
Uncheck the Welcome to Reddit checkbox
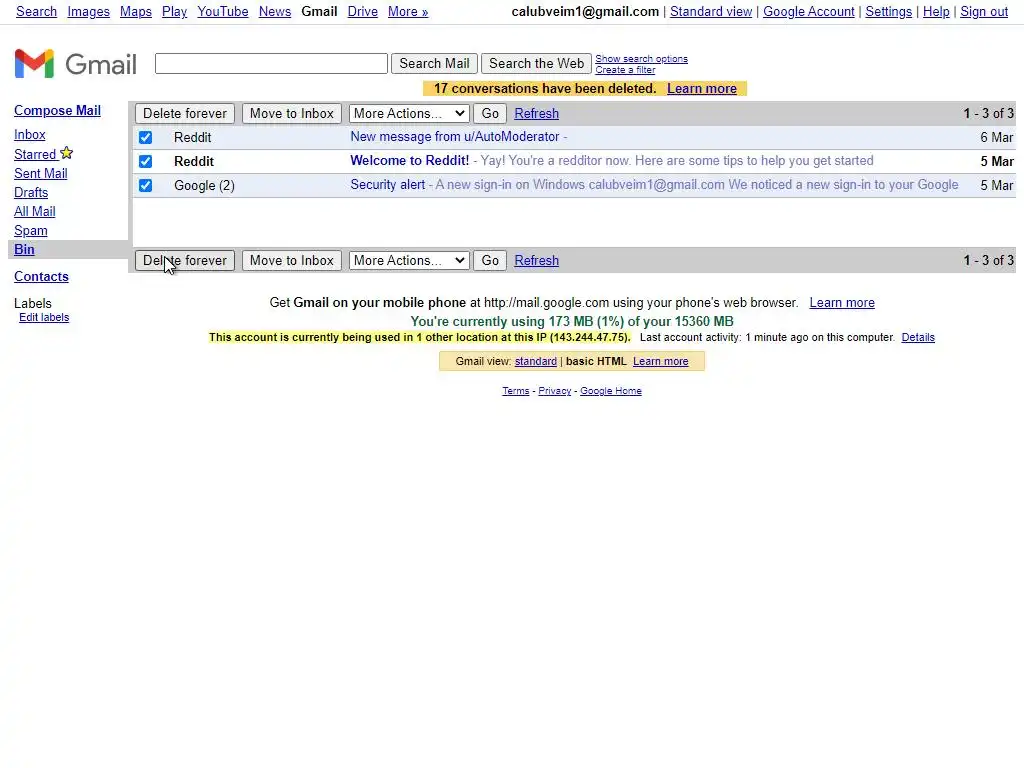(146, 161)
